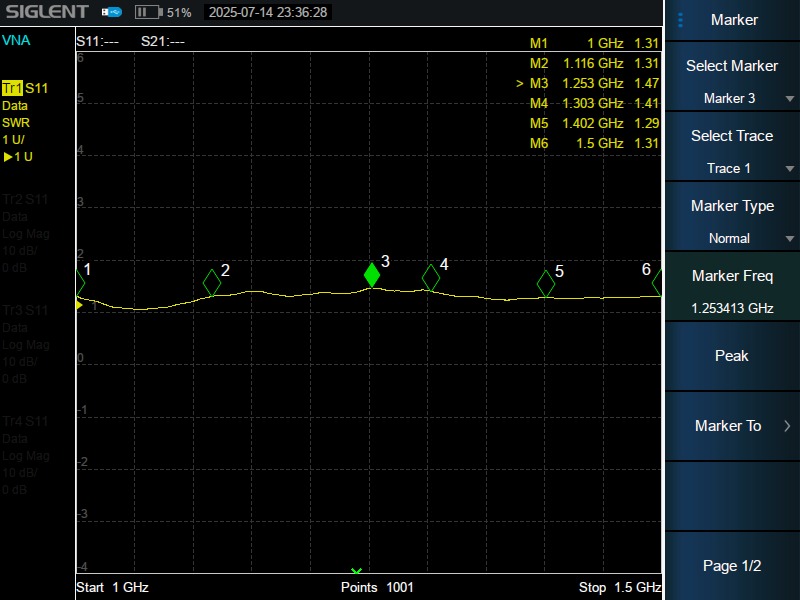Click the M4 1.303 GHz marker row
The width and height of the screenshot is (800, 600).
pos(594,103)
